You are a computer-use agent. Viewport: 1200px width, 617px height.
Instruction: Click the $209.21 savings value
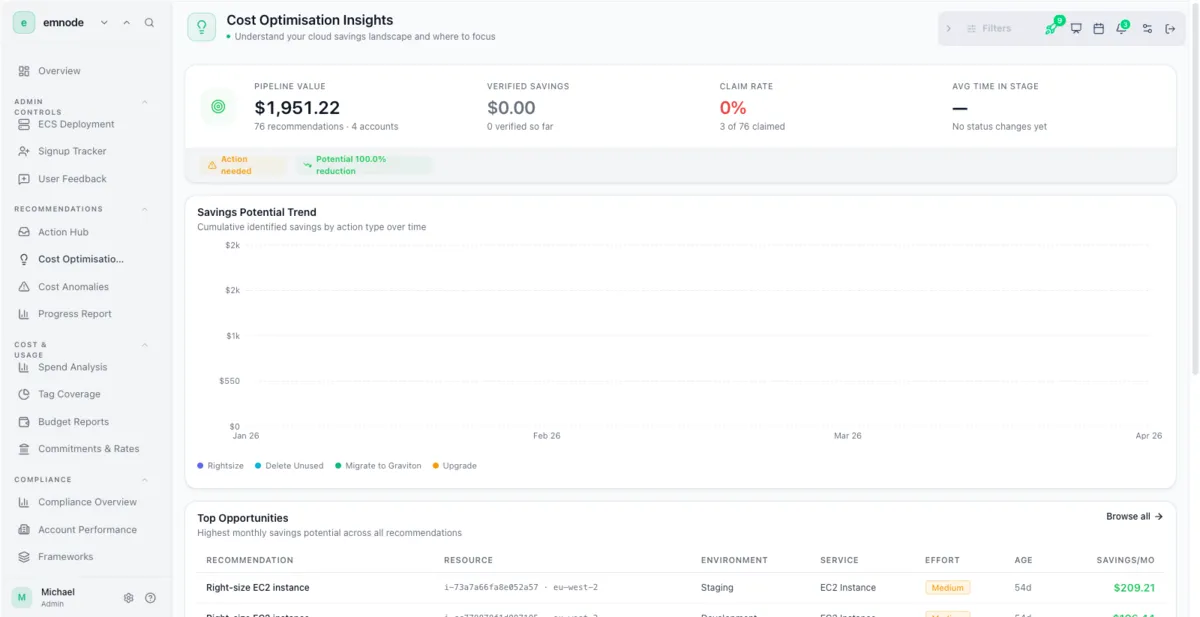click(1134, 588)
